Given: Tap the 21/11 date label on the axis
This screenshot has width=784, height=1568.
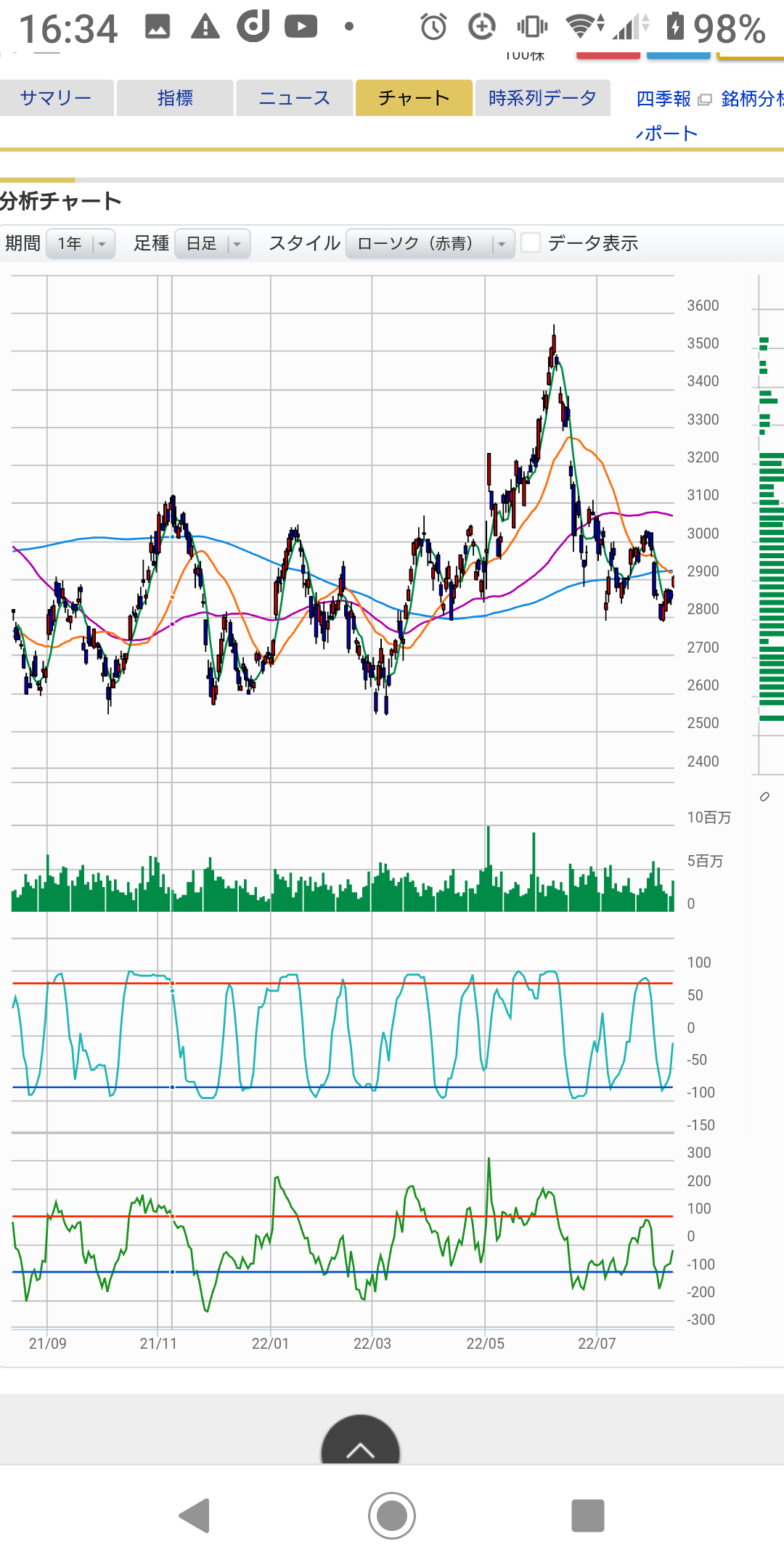Looking at the screenshot, I should pyautogui.click(x=158, y=1344).
